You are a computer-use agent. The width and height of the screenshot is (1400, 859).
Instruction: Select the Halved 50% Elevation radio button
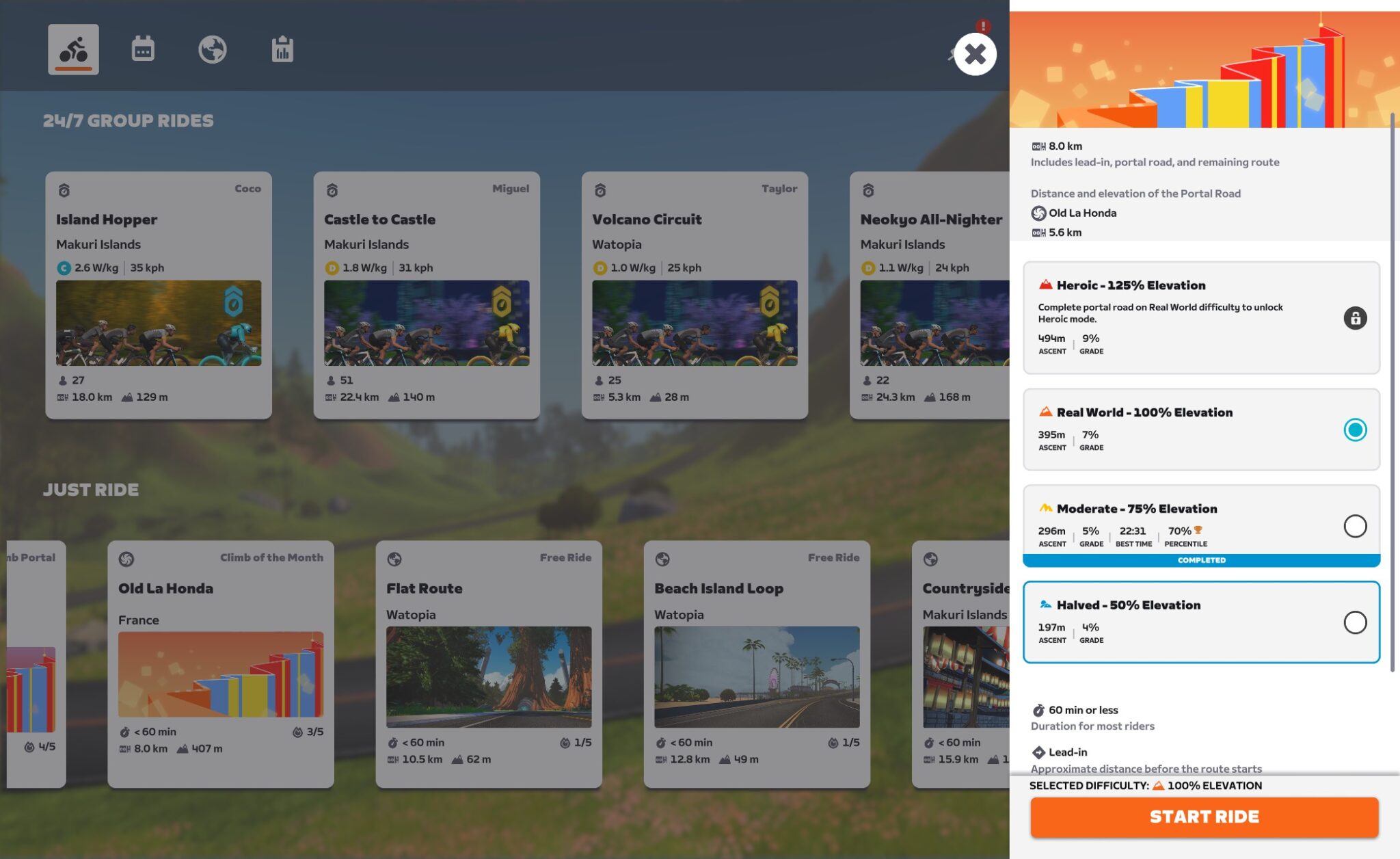click(x=1356, y=622)
